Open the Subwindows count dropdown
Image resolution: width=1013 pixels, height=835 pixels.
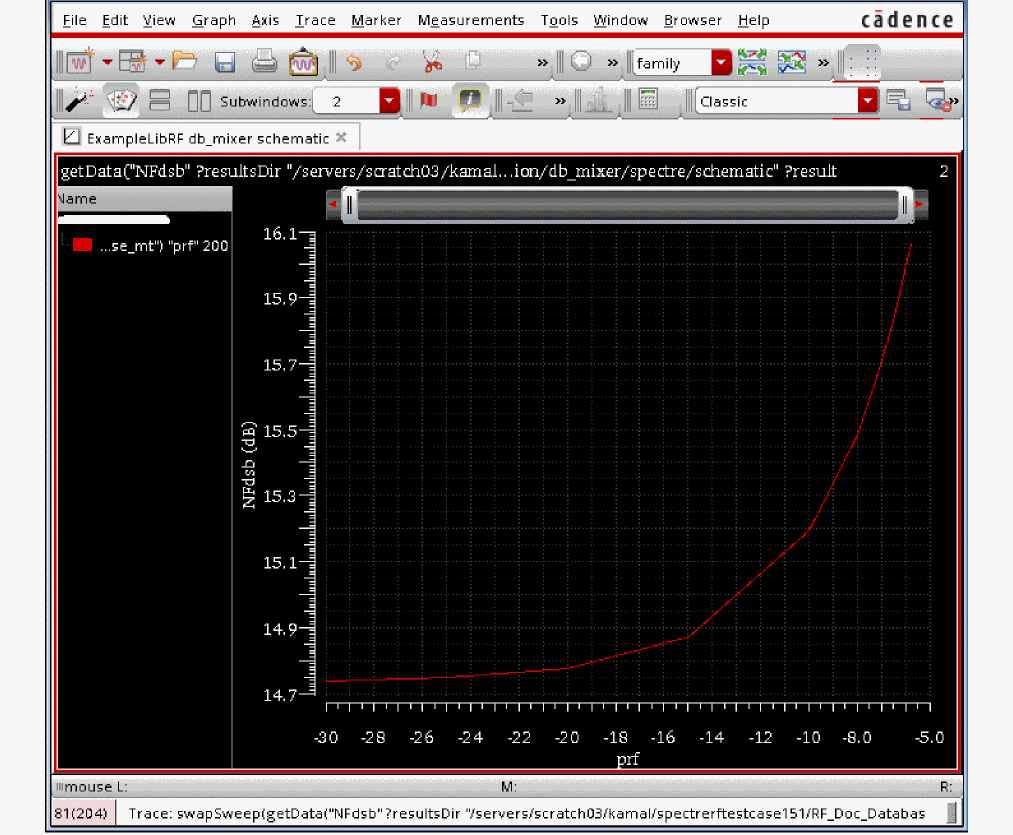[388, 101]
